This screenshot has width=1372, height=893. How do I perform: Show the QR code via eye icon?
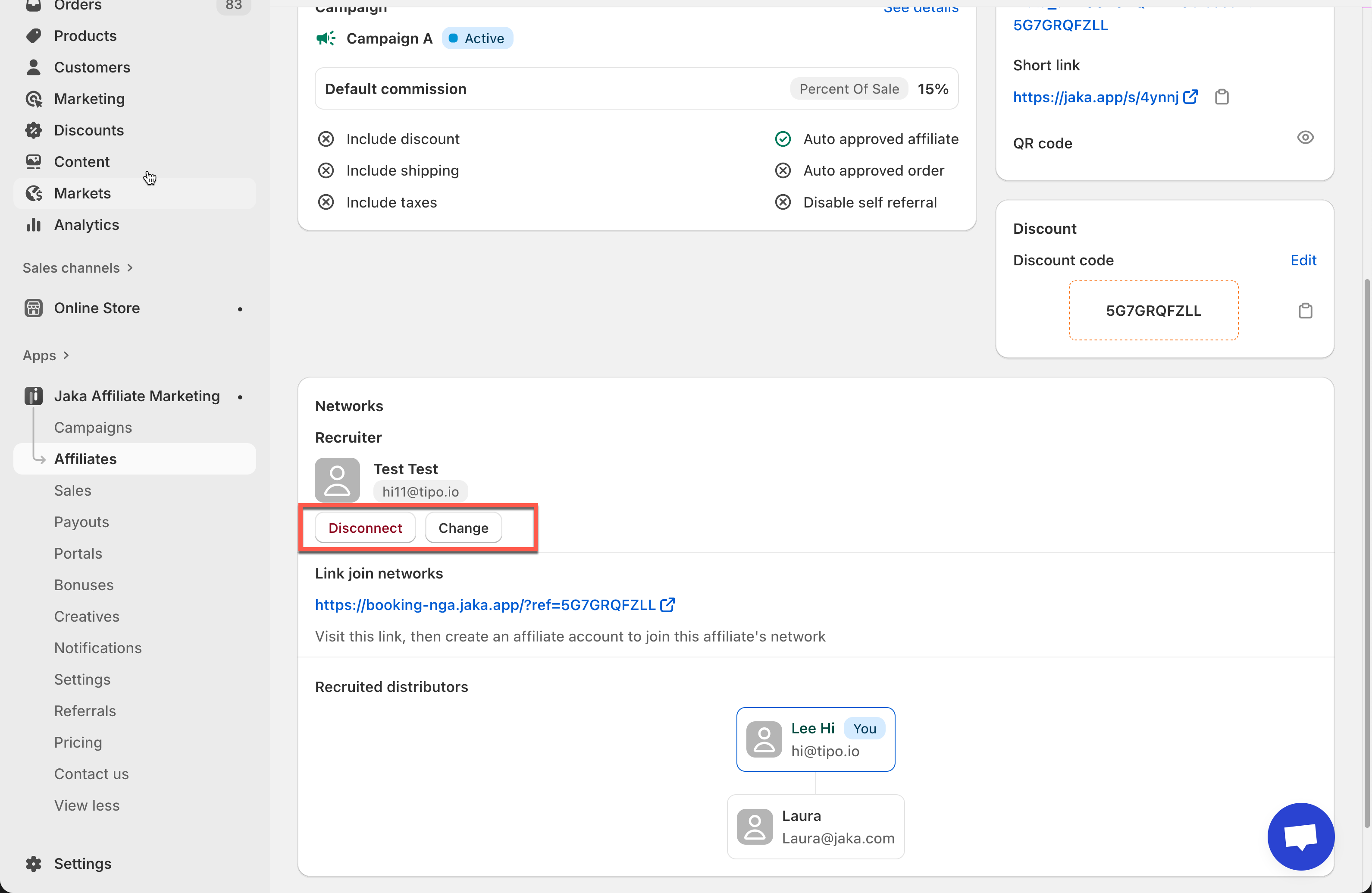coord(1305,137)
